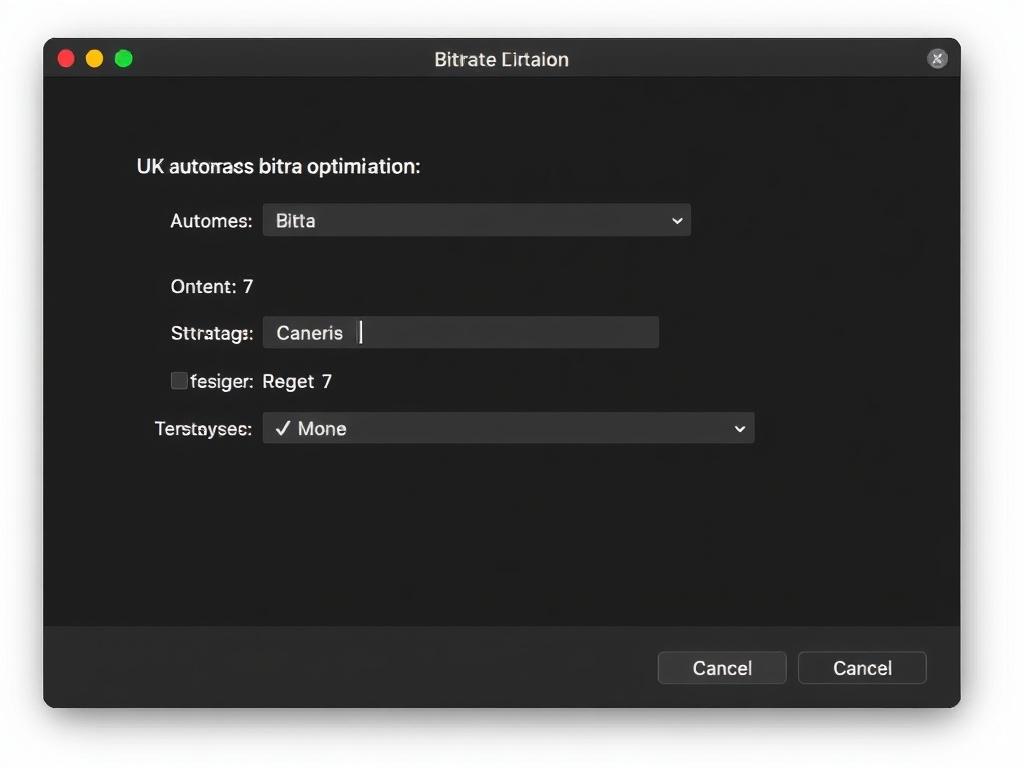Click the green zoom window button
The width and height of the screenshot is (1024, 768).
point(123,59)
